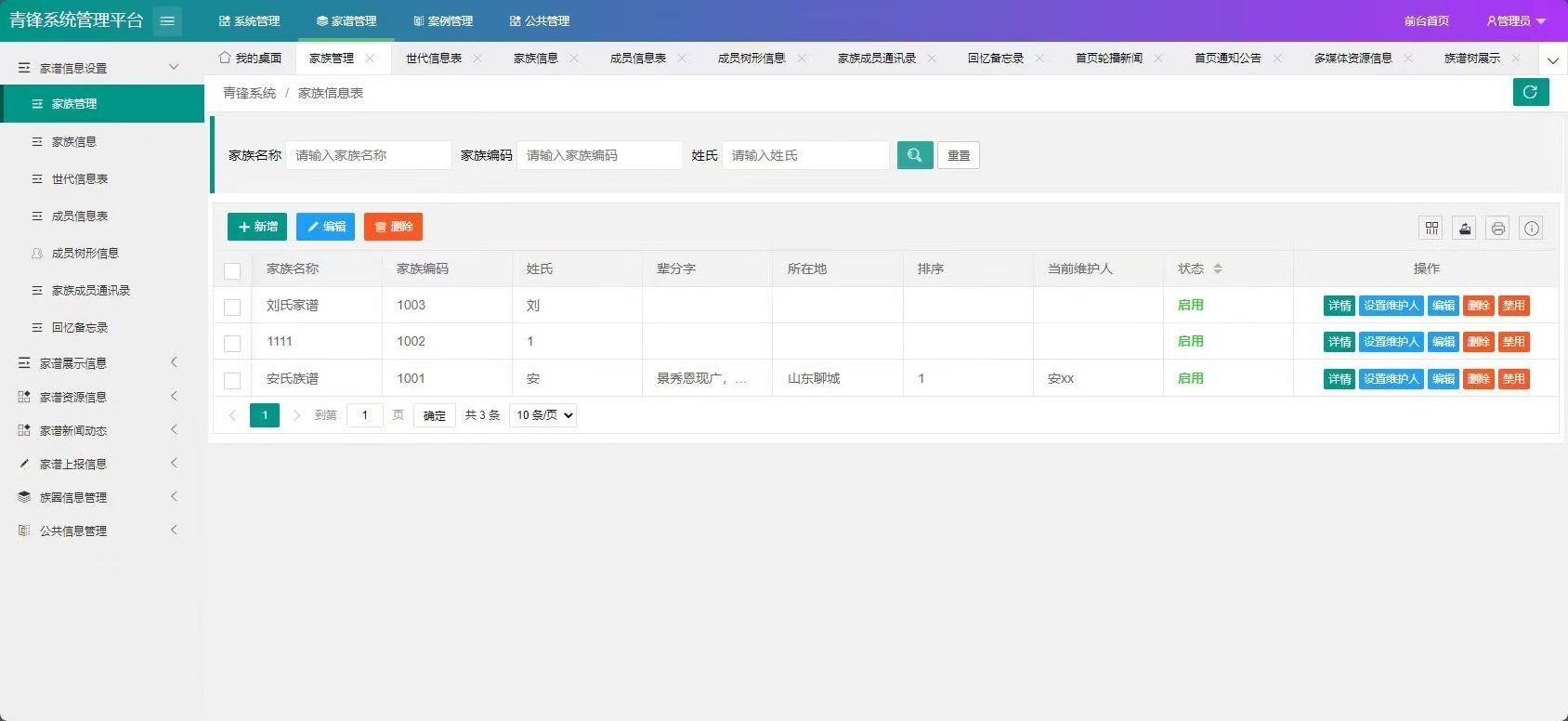Open the 案例管理 top menu

[x=443, y=20]
